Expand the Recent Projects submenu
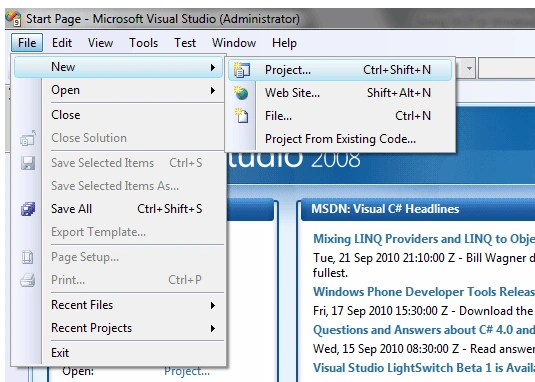 tap(119, 328)
